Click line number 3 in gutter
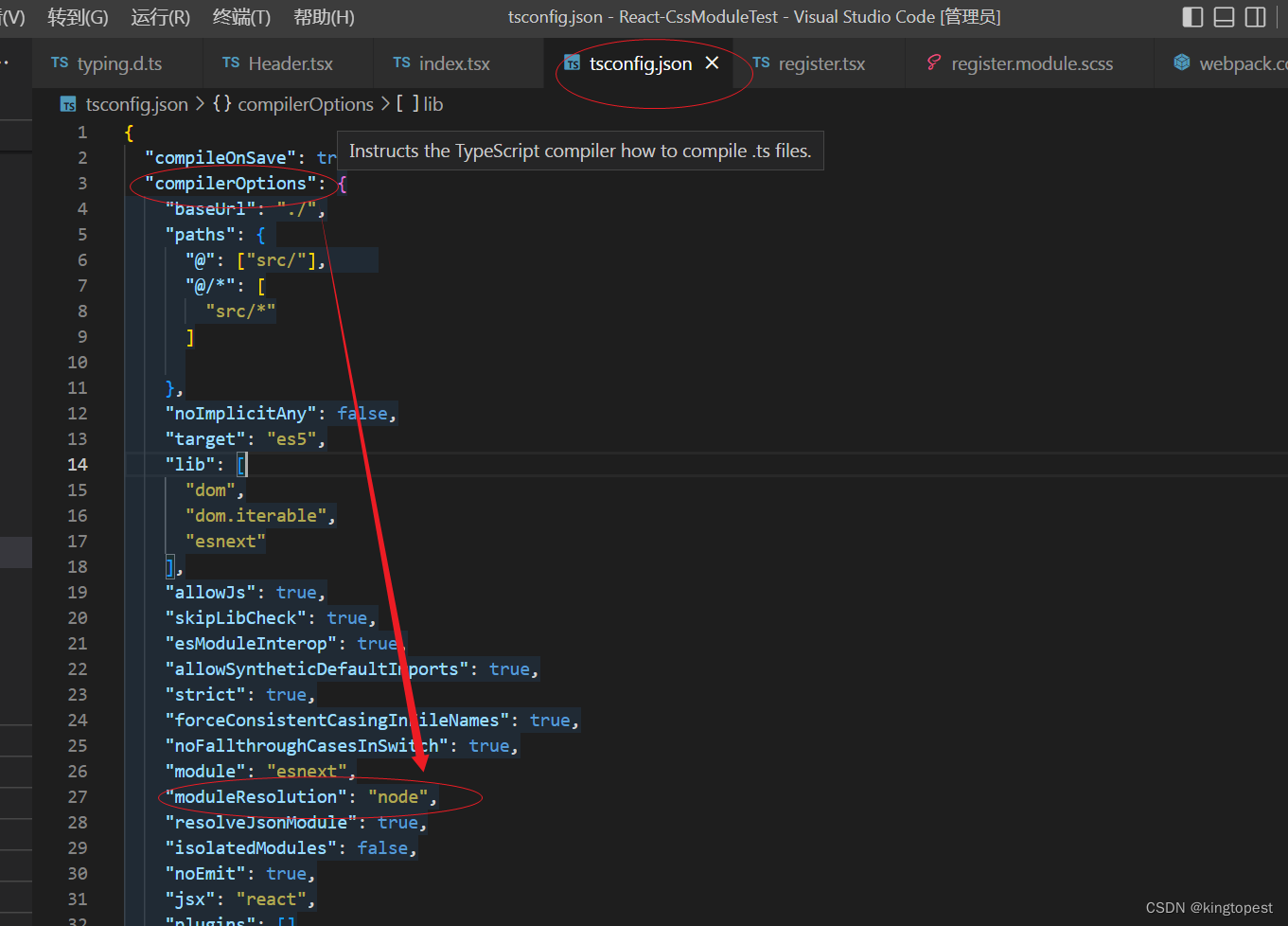Image resolution: width=1288 pixels, height=926 pixels. coord(82,183)
